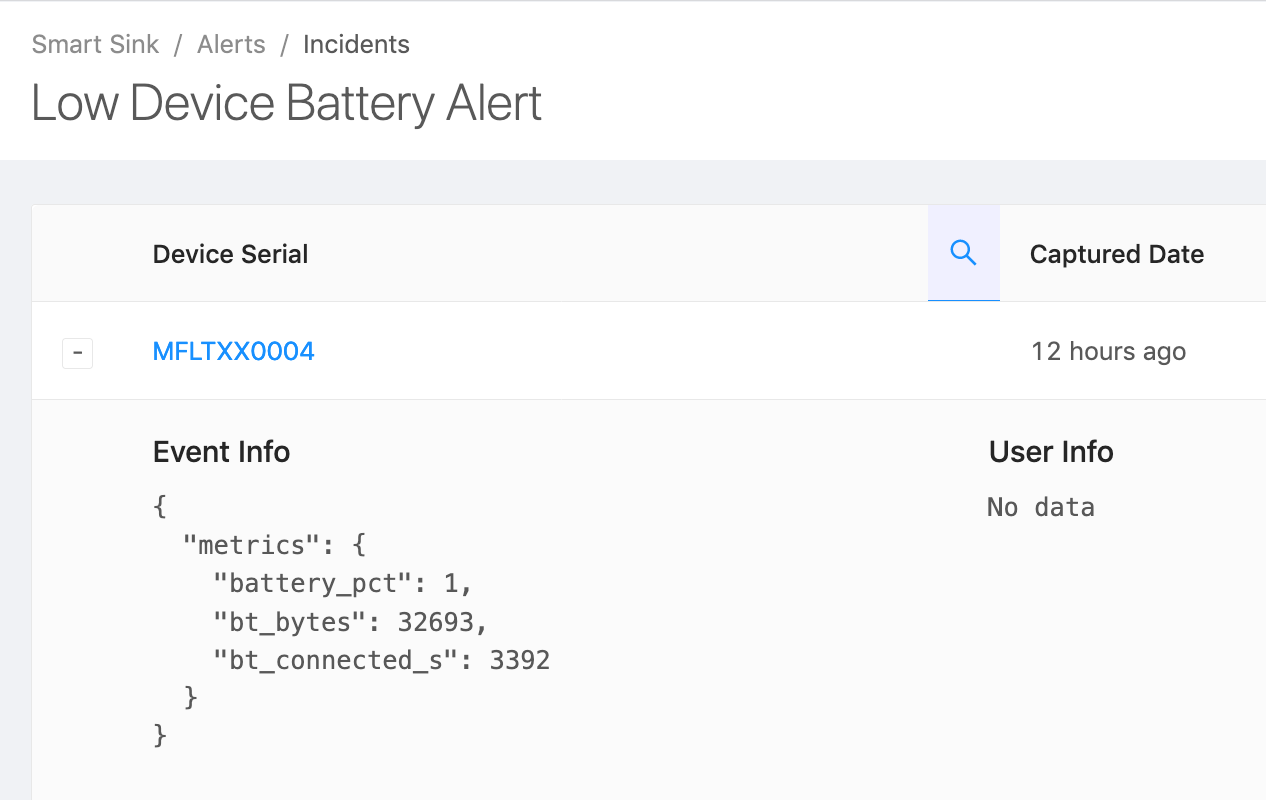Click the User Info heading
Screen dimensions: 1266x800
(x=1051, y=452)
